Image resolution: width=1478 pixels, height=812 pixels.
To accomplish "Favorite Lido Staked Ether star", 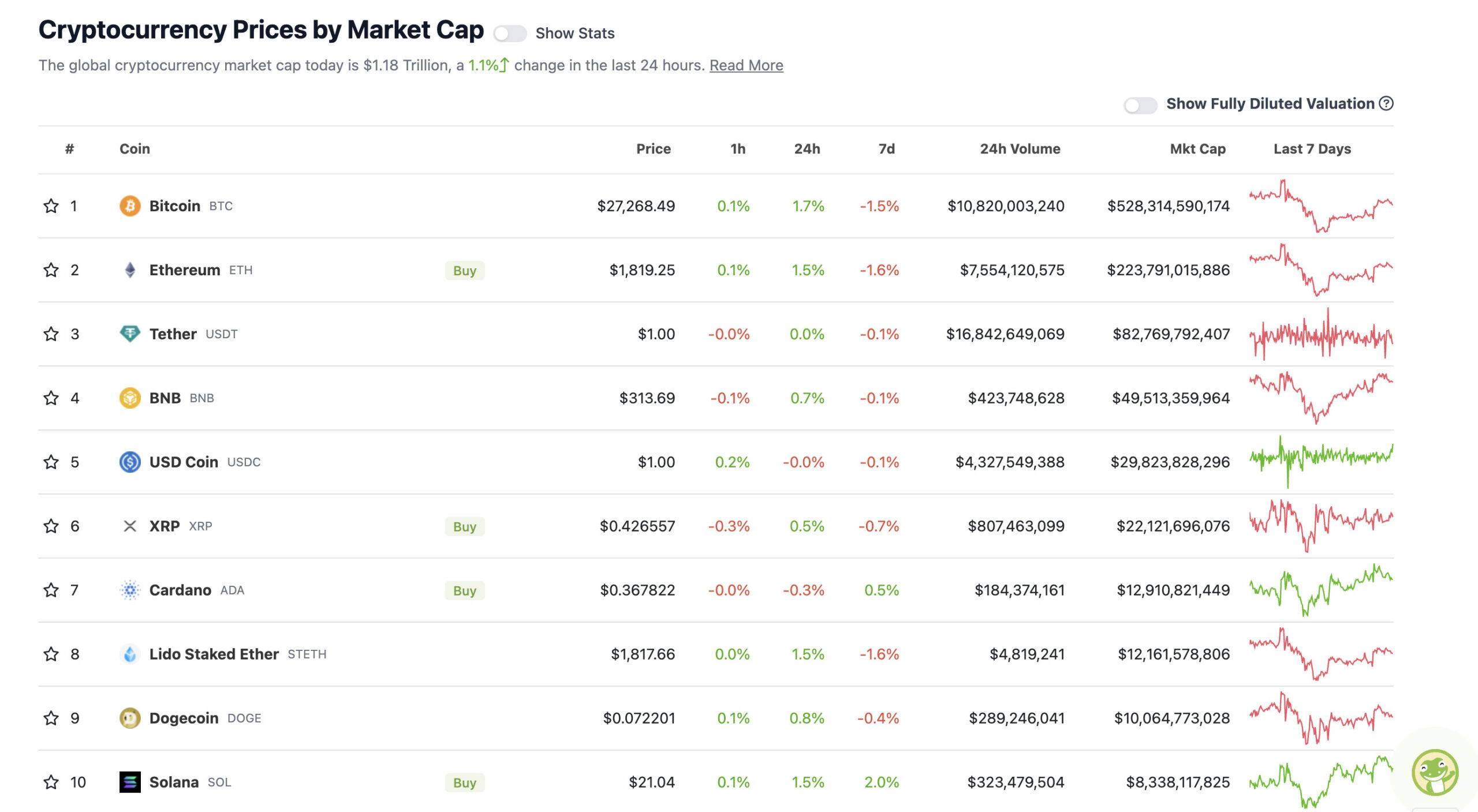I will pyautogui.click(x=51, y=654).
